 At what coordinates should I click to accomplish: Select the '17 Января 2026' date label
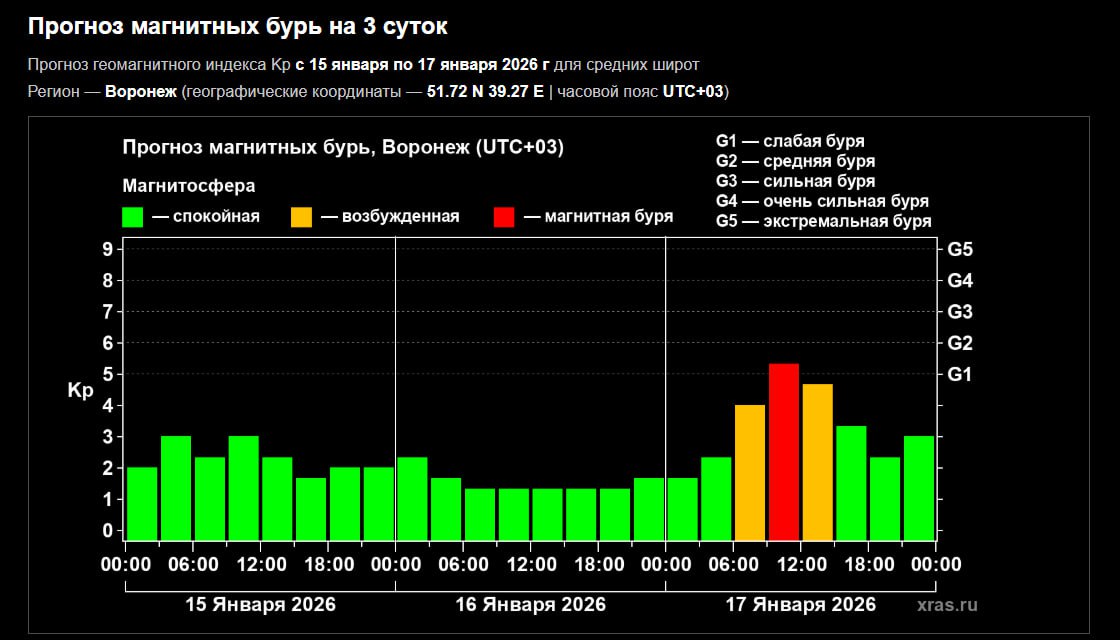click(801, 605)
